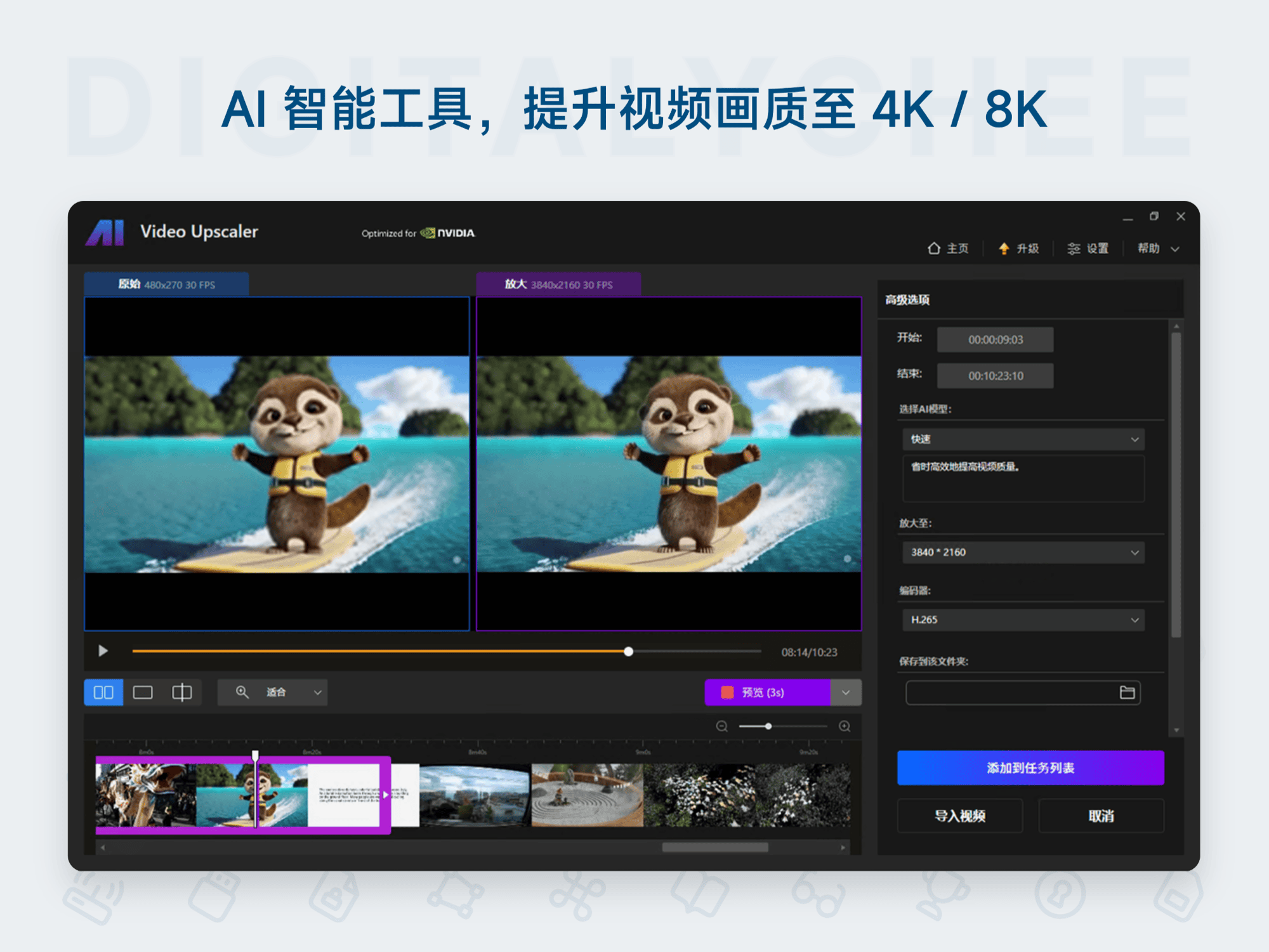Open 设置 settings
Screen dimensions: 1269x952
coord(1088,248)
